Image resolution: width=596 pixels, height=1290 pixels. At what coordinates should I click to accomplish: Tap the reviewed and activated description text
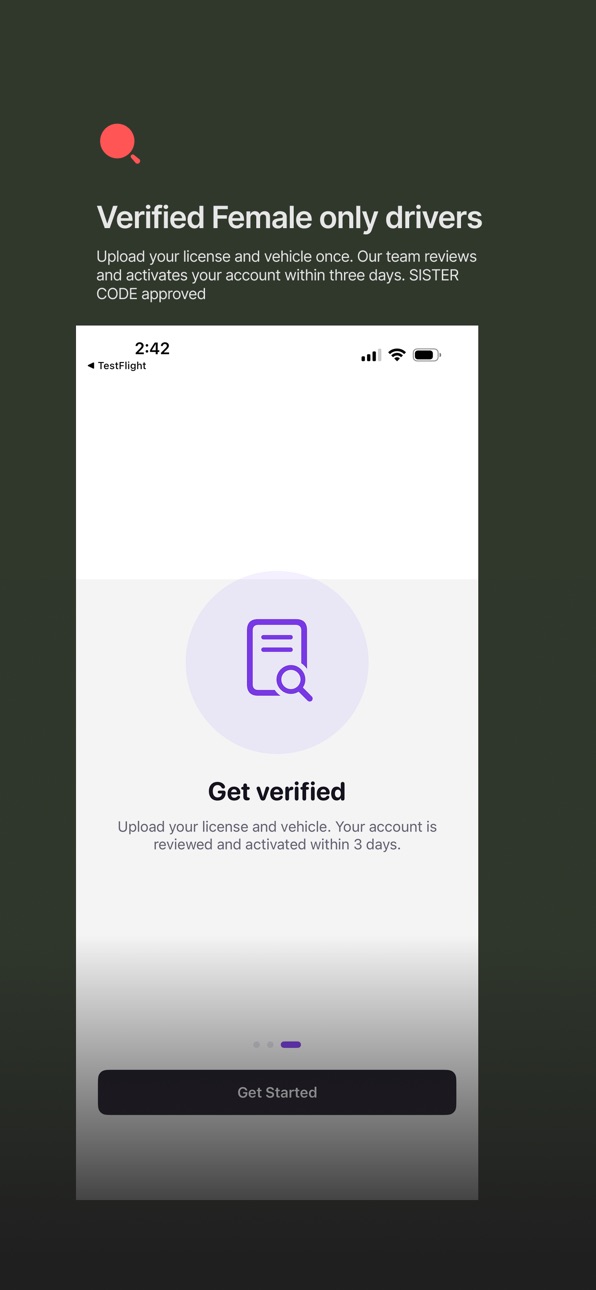(277, 835)
